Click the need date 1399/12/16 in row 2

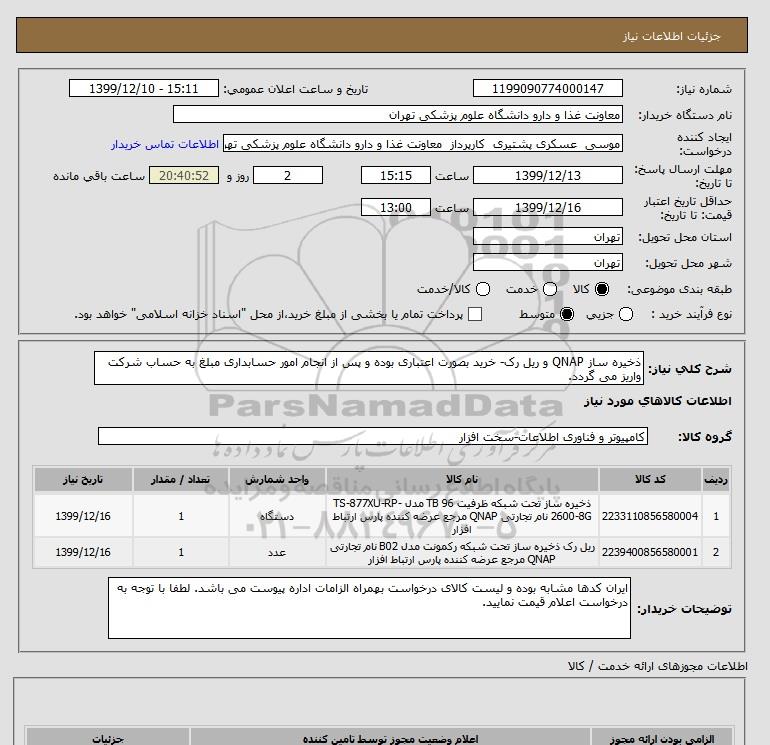pyautogui.click(x=83, y=552)
